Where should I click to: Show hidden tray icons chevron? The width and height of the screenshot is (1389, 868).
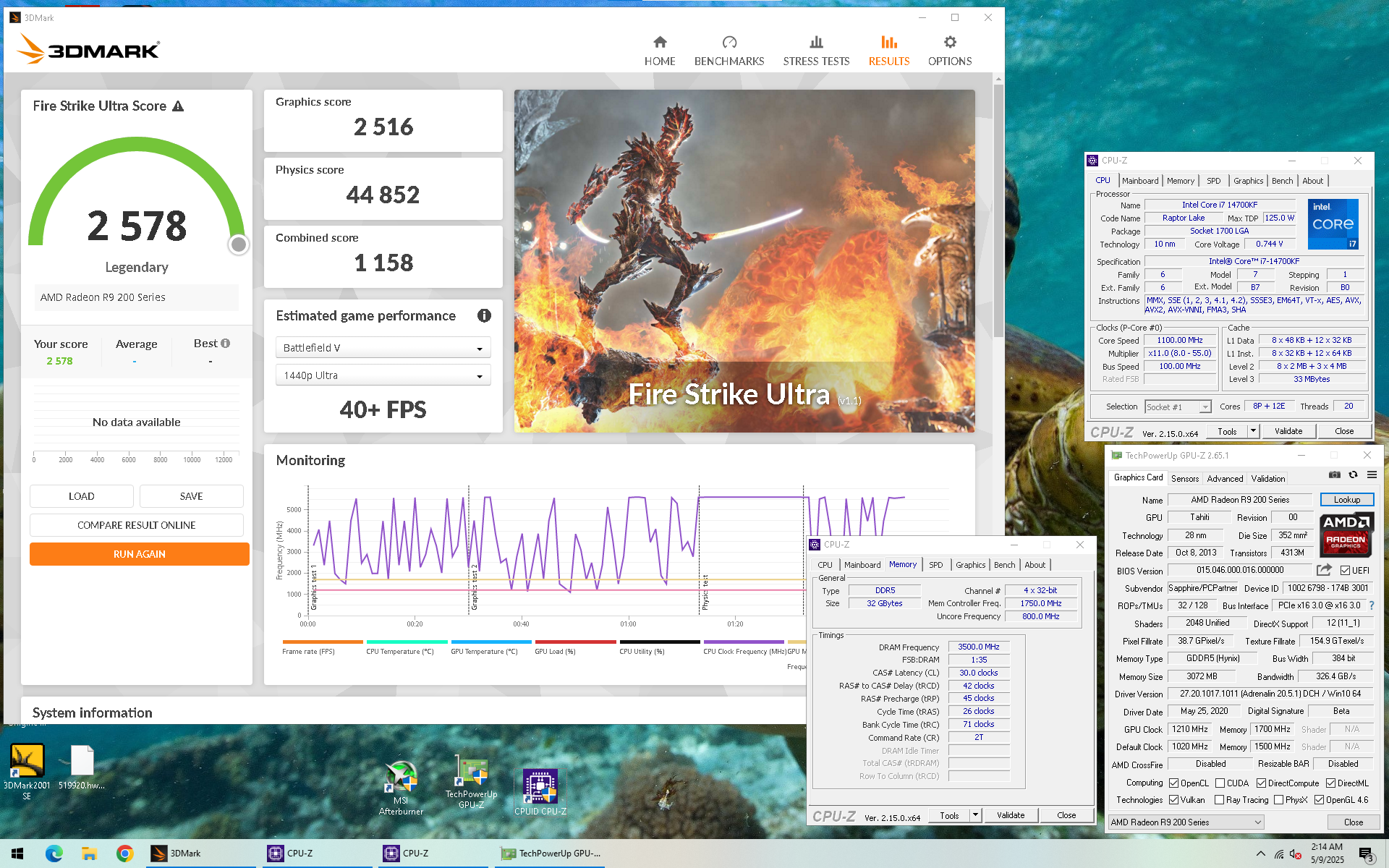tap(1260, 854)
